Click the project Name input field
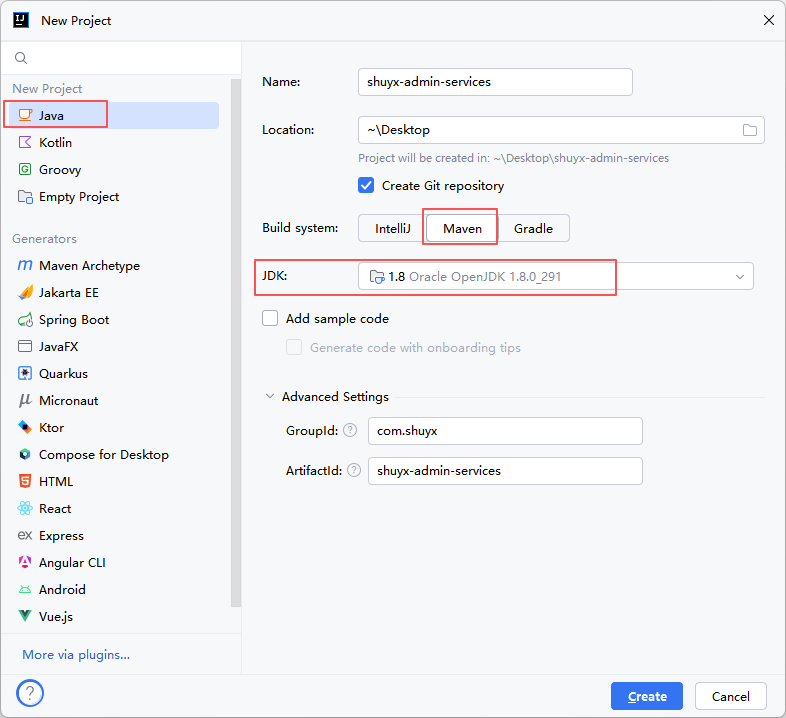 click(x=495, y=82)
